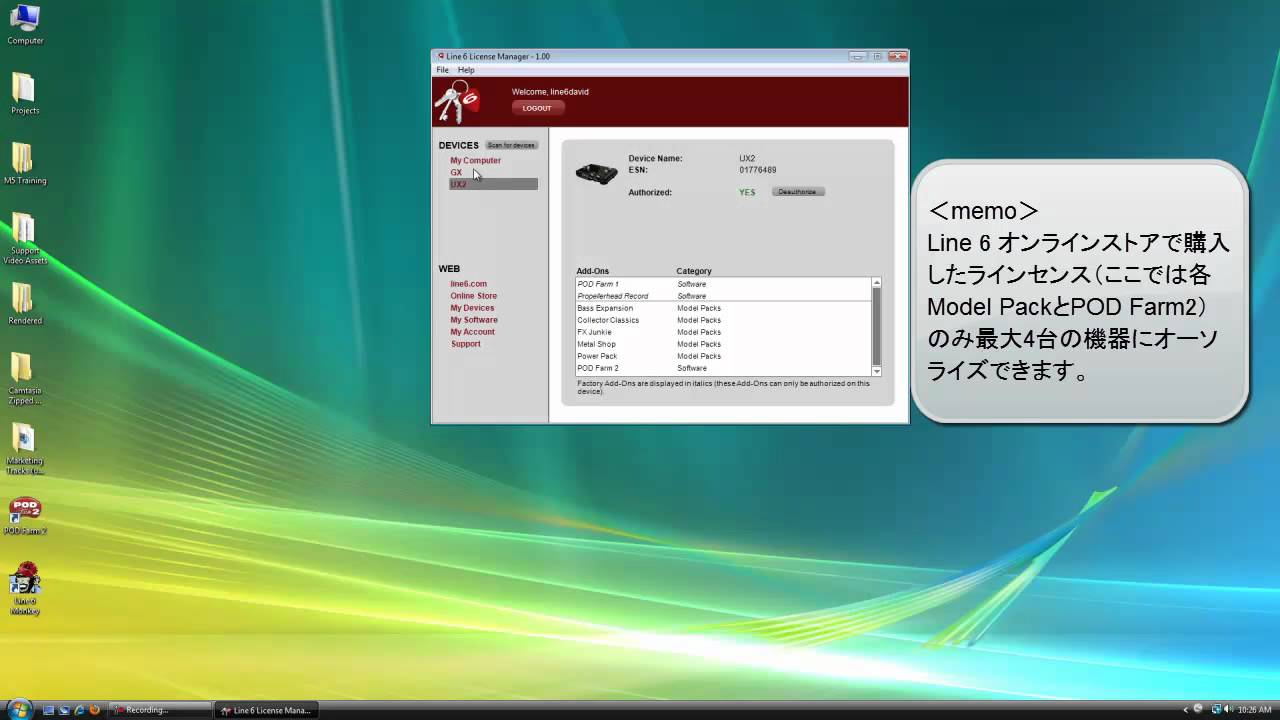Click the Add-Ons list vertical scrollbar
The image size is (1280, 720).
877,327
